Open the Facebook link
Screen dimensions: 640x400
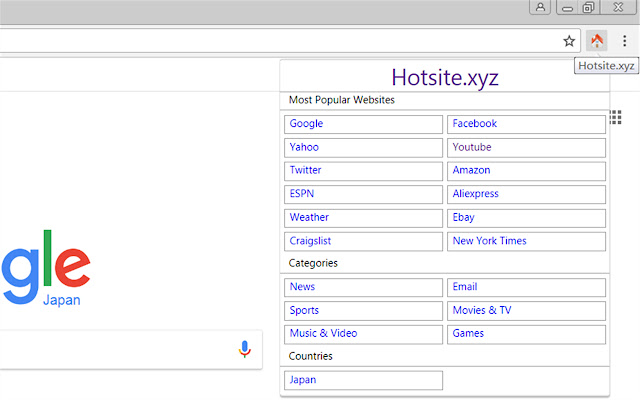point(526,124)
